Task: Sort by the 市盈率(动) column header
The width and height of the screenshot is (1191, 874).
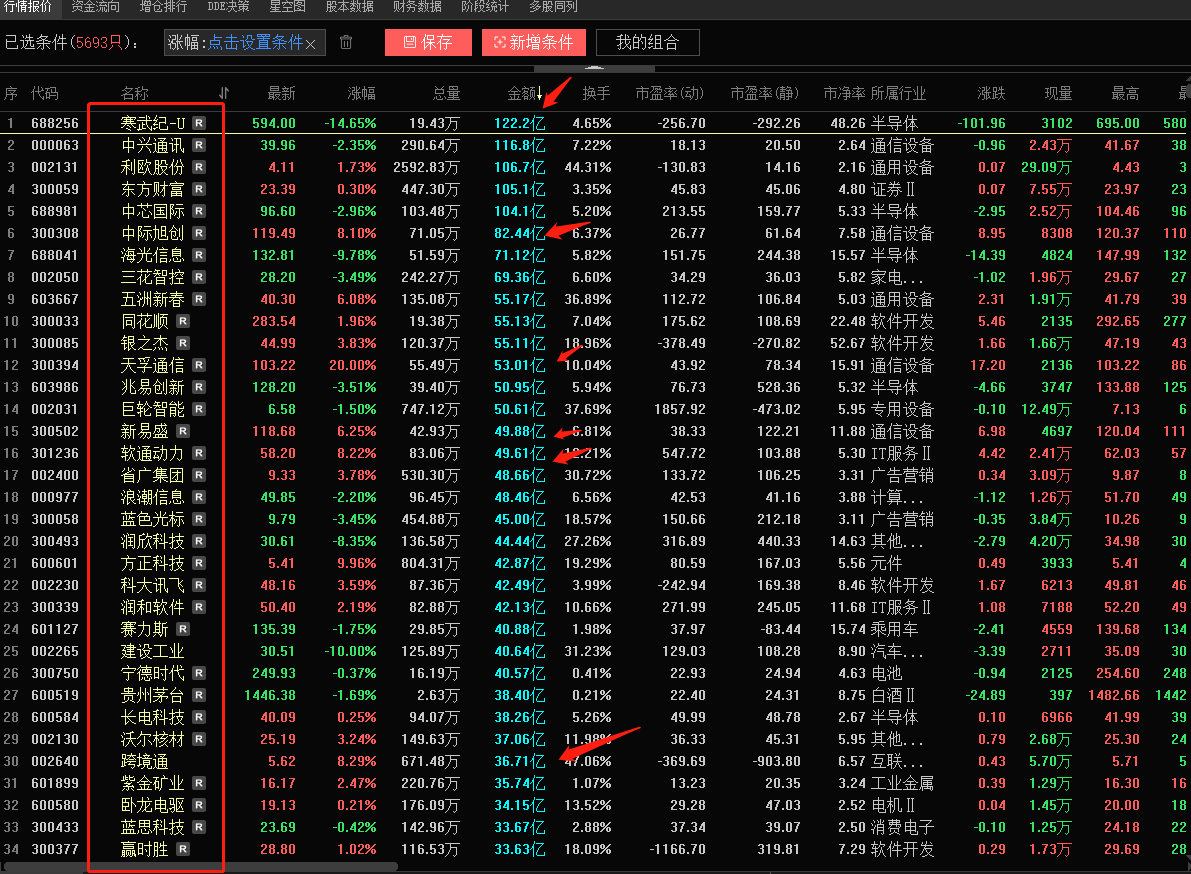Action: point(669,93)
